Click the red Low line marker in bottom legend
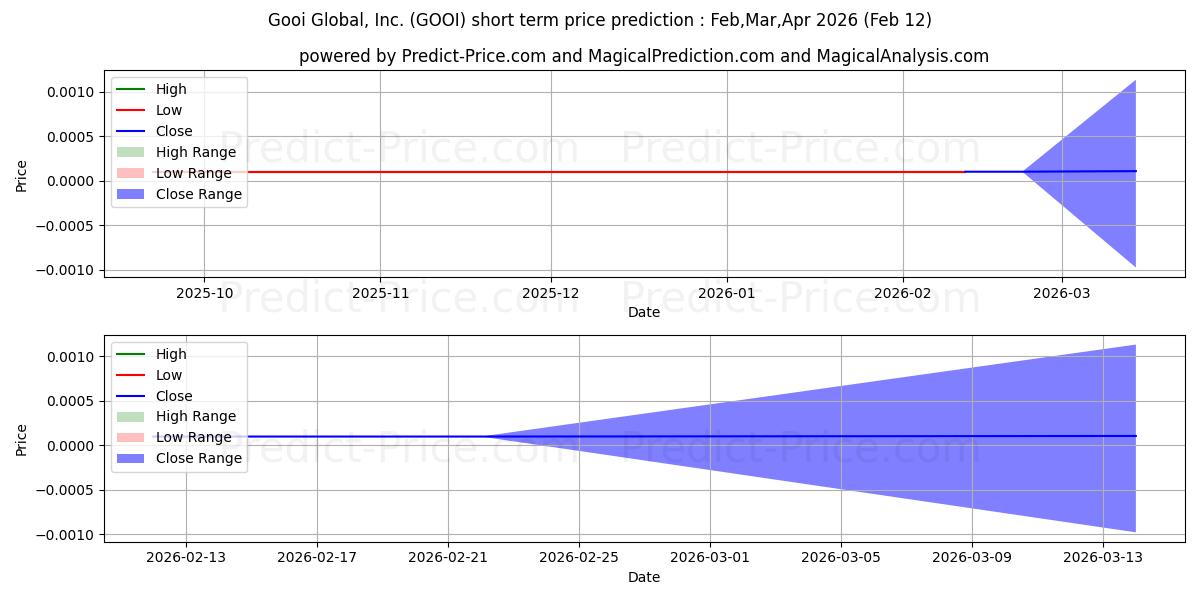This screenshot has width=1200, height=600. (x=131, y=375)
